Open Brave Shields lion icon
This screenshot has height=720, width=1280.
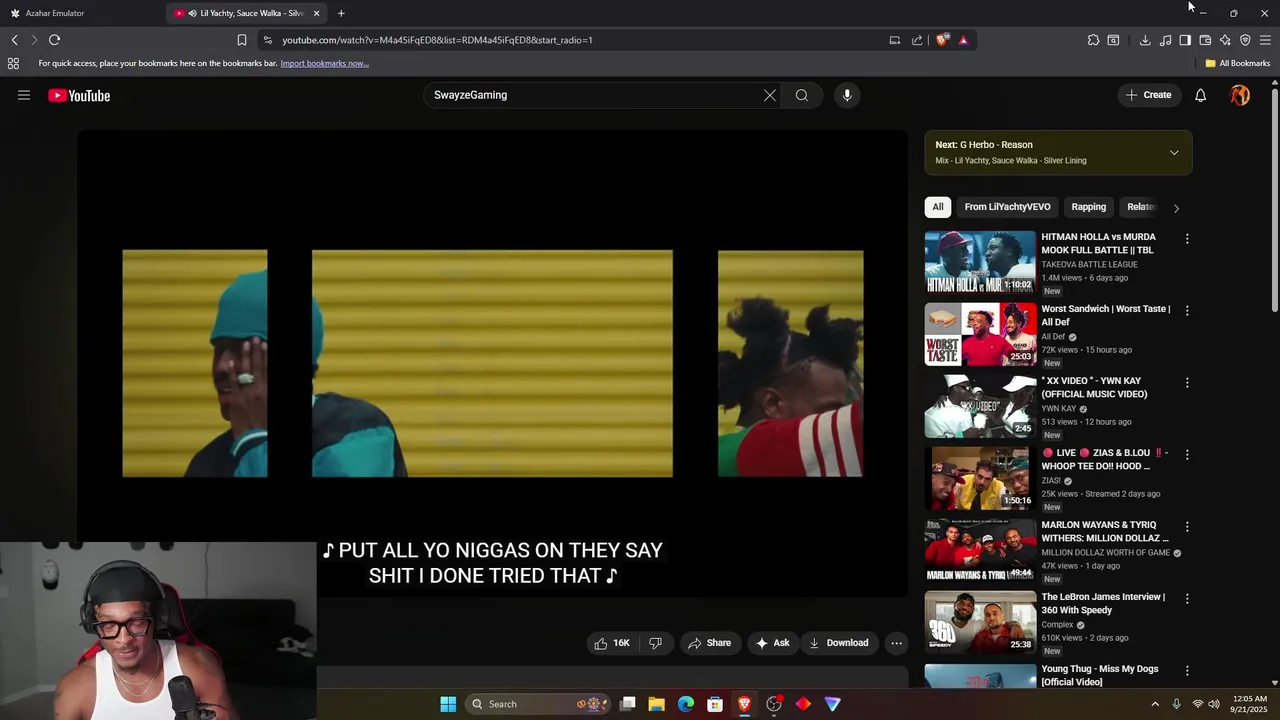942,40
